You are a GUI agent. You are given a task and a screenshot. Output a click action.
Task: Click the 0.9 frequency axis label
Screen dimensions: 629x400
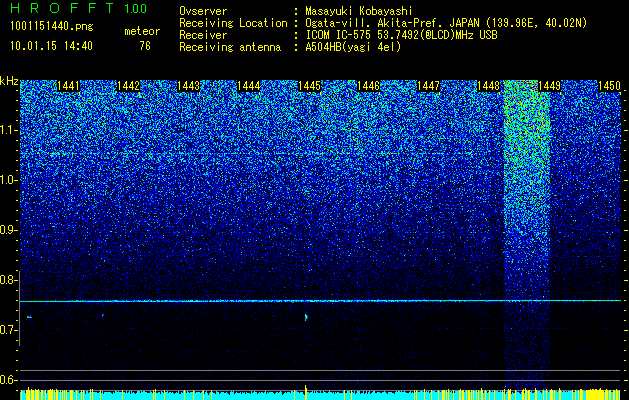[x=8, y=230]
